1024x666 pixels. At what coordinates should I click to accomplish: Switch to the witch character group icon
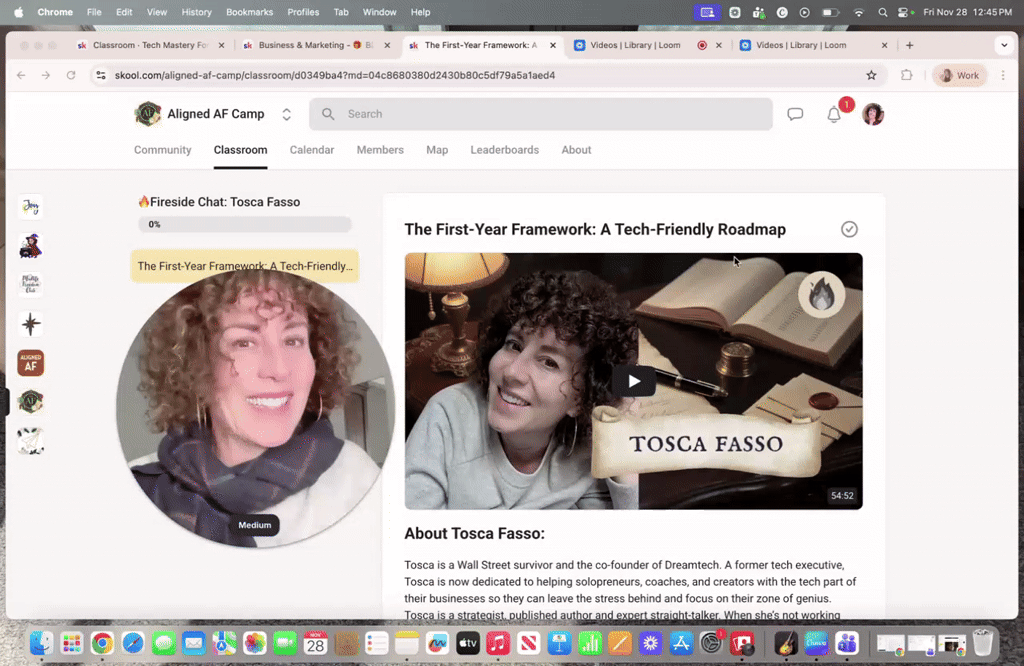point(31,246)
